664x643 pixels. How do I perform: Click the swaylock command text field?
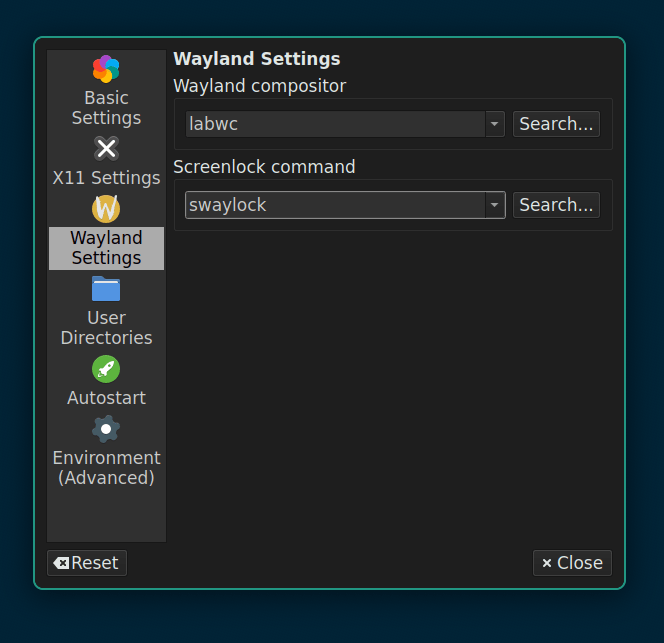coord(335,205)
